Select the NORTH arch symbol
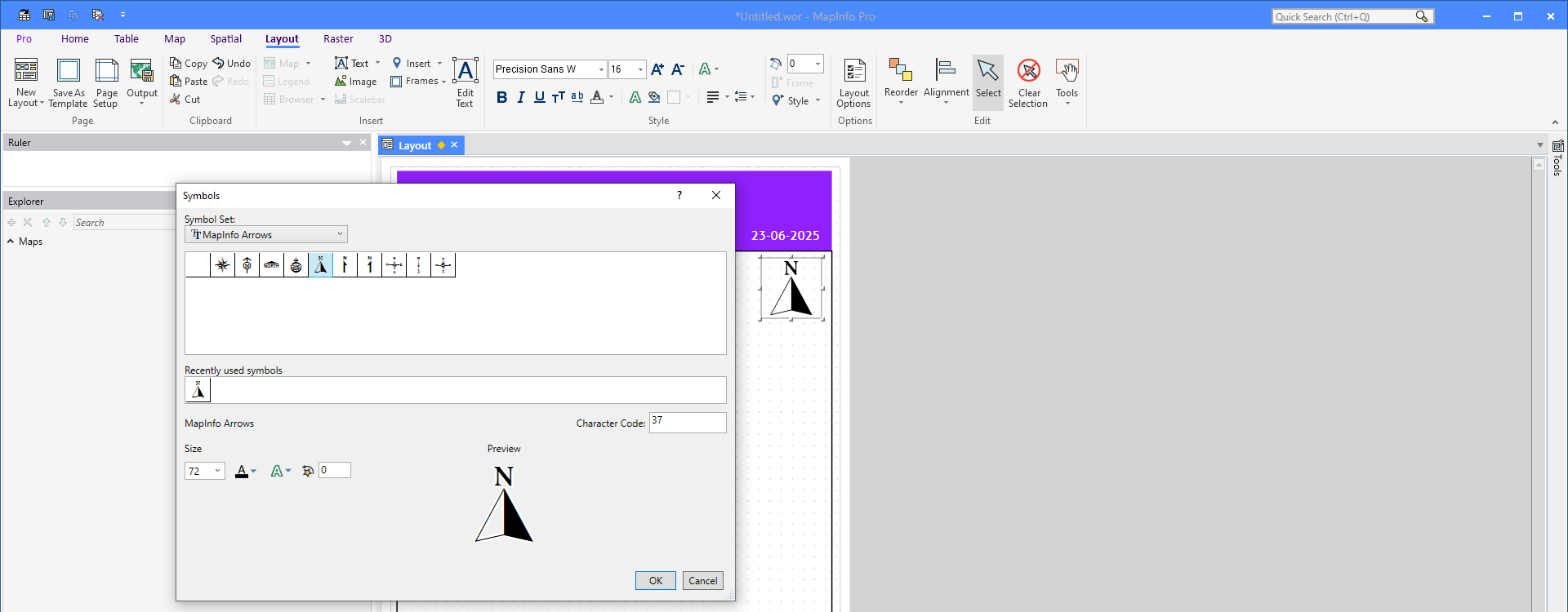Image resolution: width=1568 pixels, height=612 pixels. click(x=272, y=265)
